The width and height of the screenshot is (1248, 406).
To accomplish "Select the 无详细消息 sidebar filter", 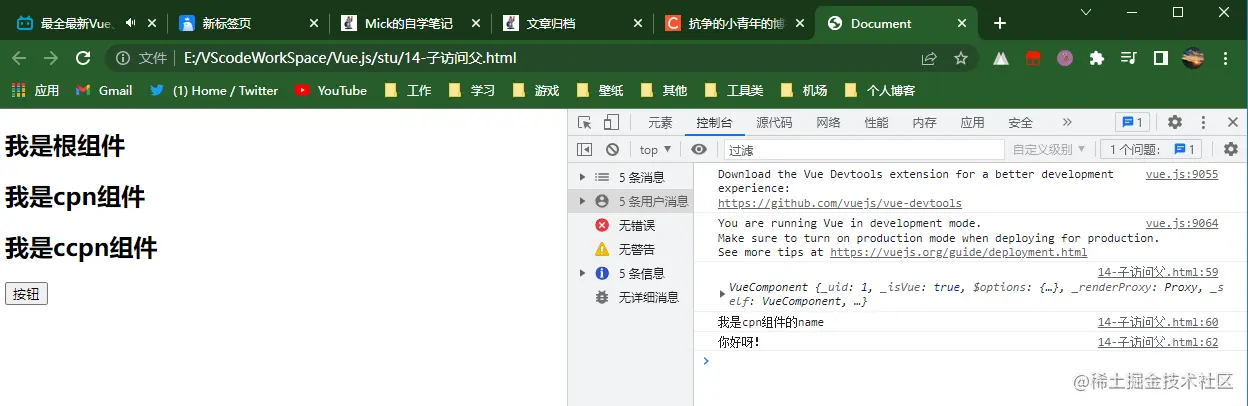I will pyautogui.click(x=630, y=297).
